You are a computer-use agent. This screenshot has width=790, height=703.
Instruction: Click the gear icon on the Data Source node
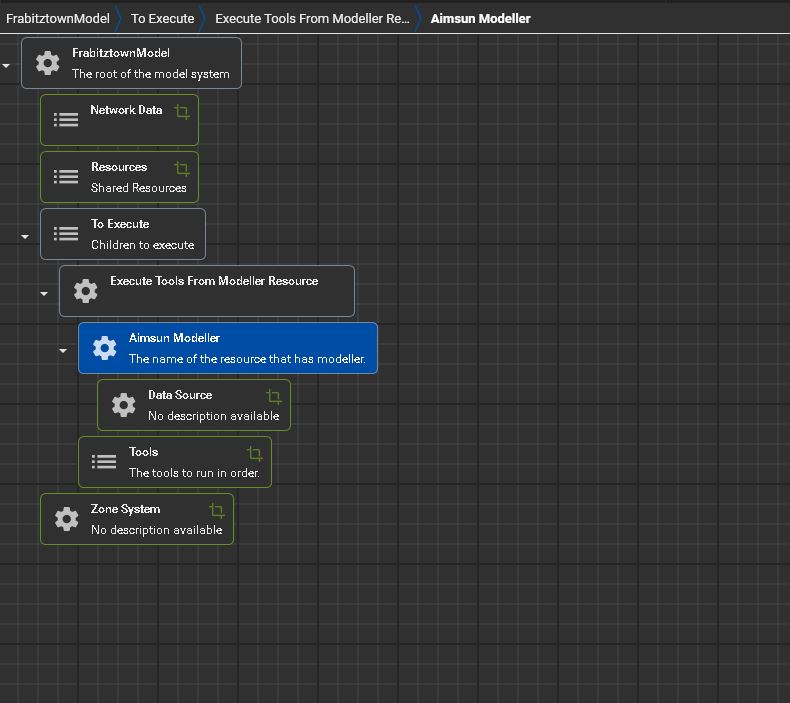click(x=123, y=405)
